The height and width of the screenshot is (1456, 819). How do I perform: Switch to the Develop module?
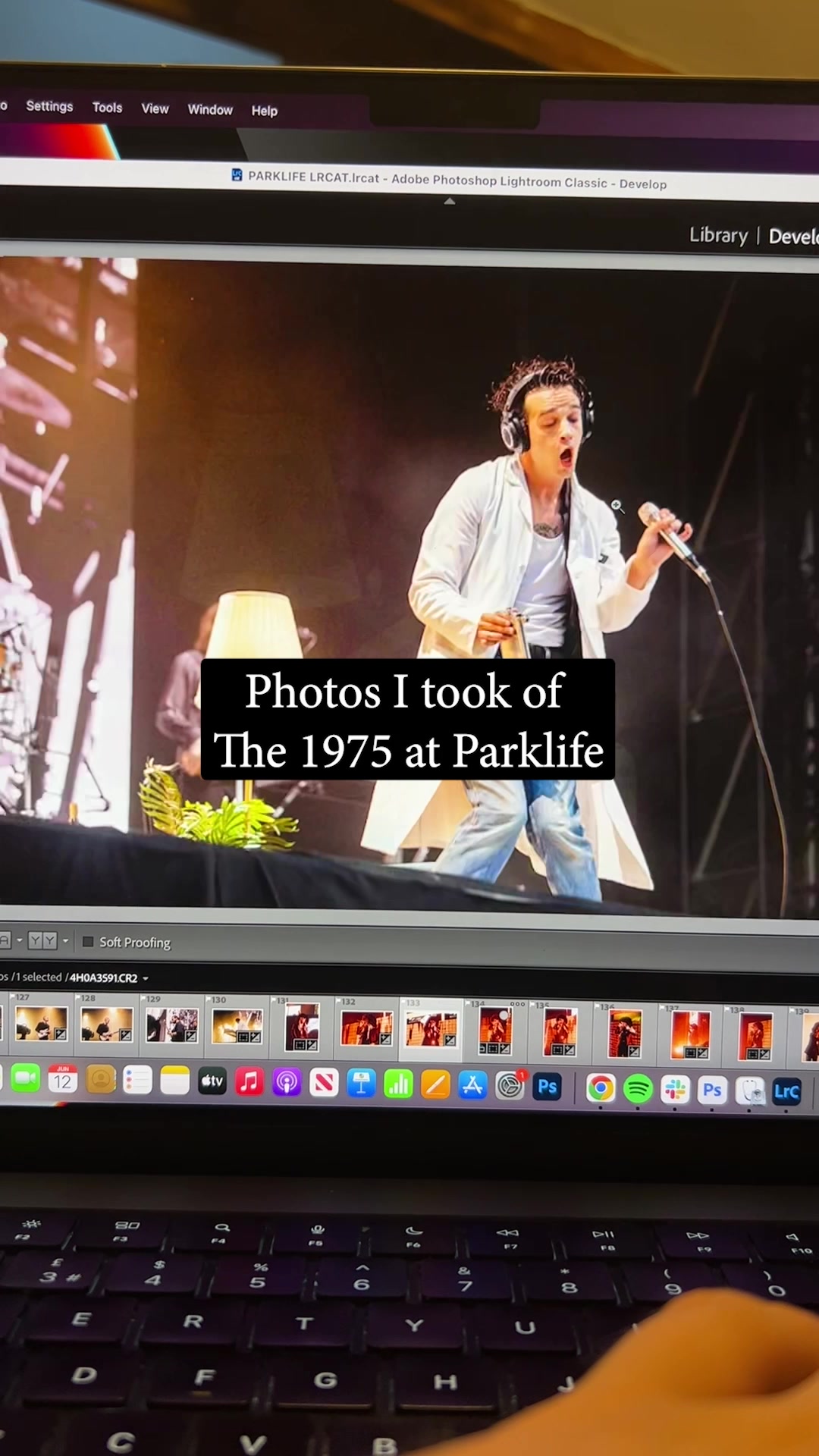793,237
